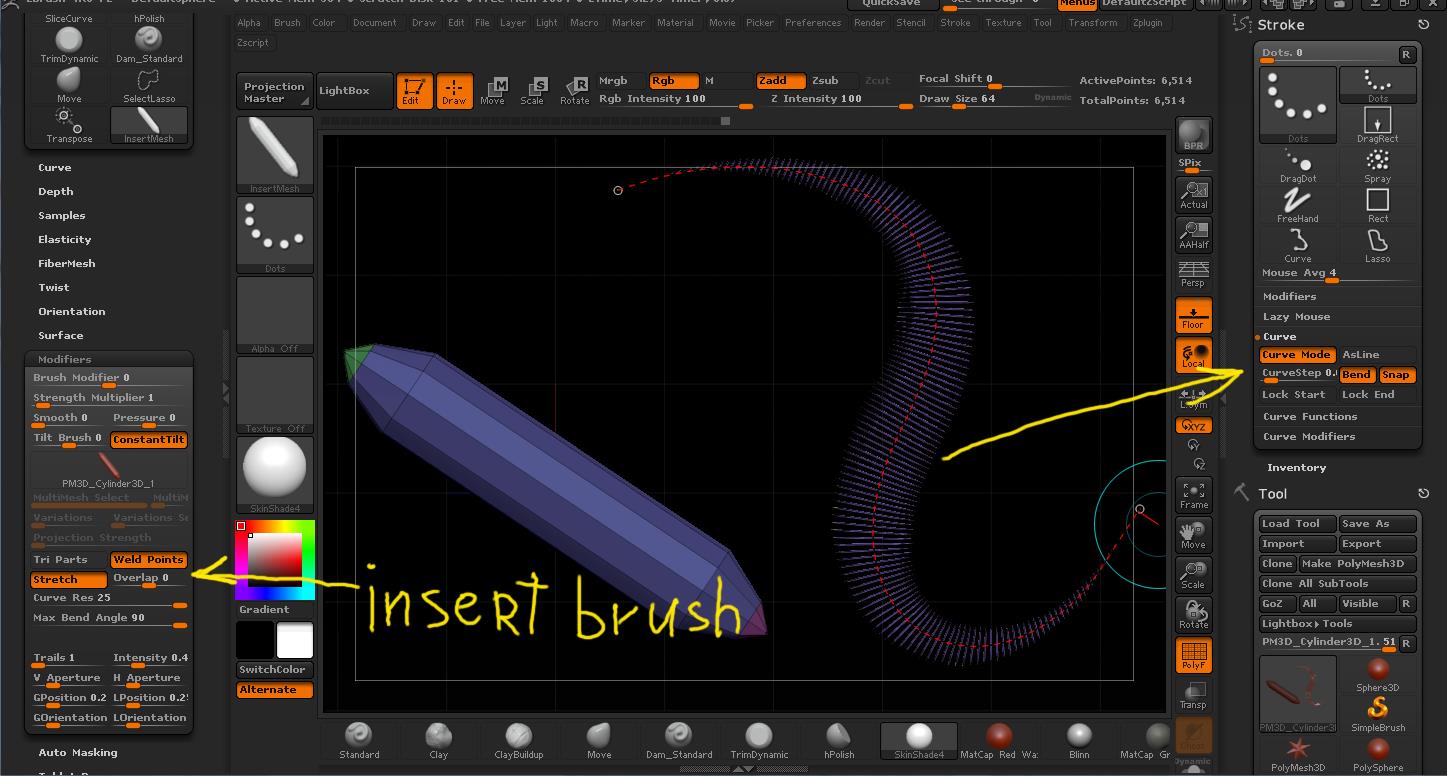1447x776 pixels.
Task: Select the DragRect stroke type
Action: [x=1378, y=126]
